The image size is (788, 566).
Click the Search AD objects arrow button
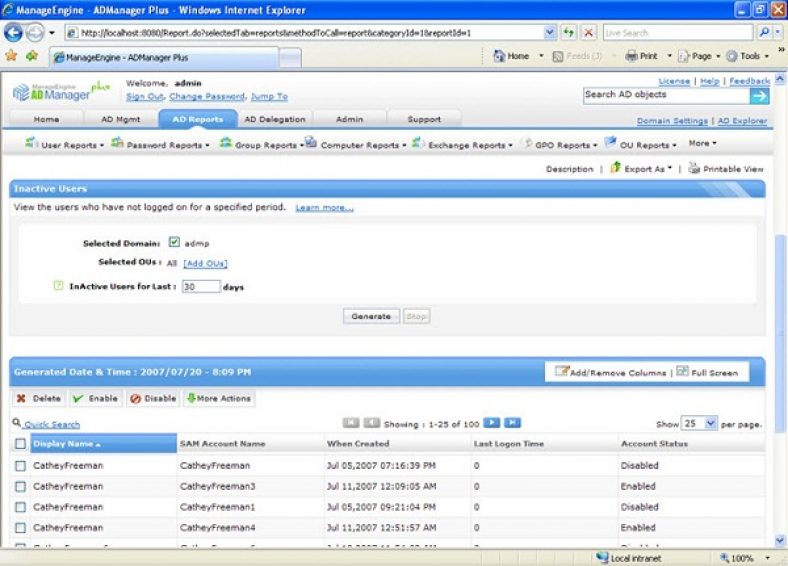(759, 96)
